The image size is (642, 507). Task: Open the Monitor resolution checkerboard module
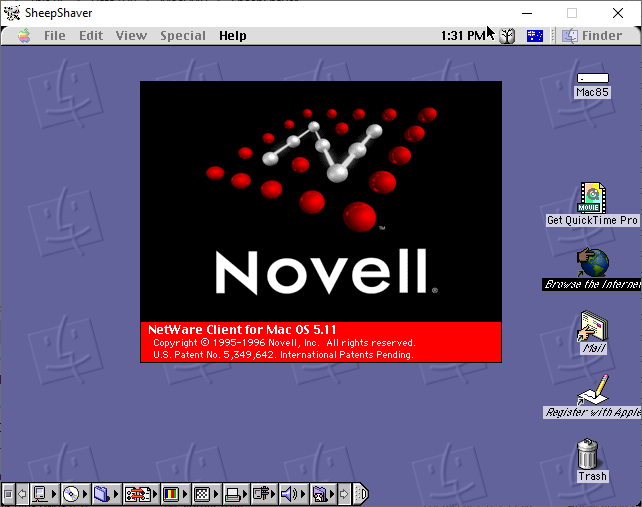click(x=206, y=494)
